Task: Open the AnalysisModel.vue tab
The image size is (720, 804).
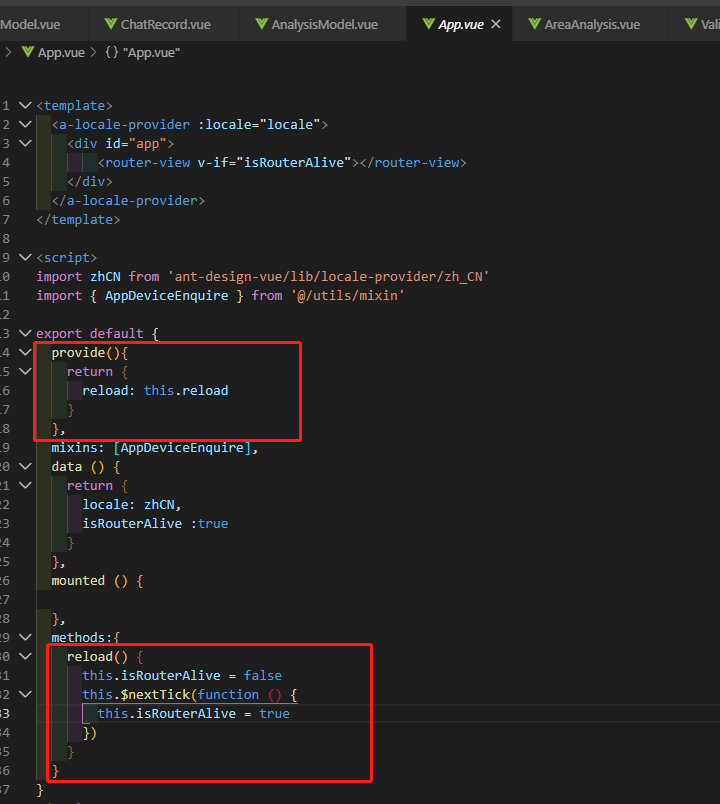Action: [324, 24]
